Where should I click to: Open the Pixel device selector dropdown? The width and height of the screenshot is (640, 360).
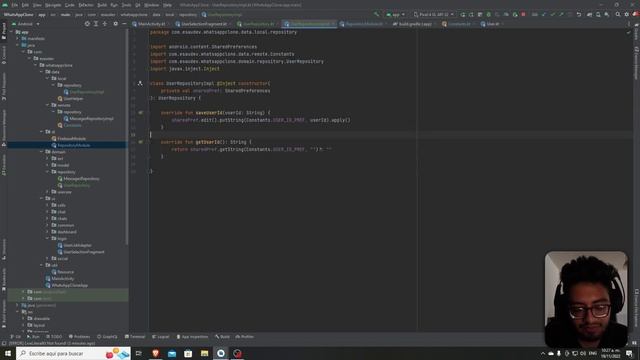pos(433,14)
